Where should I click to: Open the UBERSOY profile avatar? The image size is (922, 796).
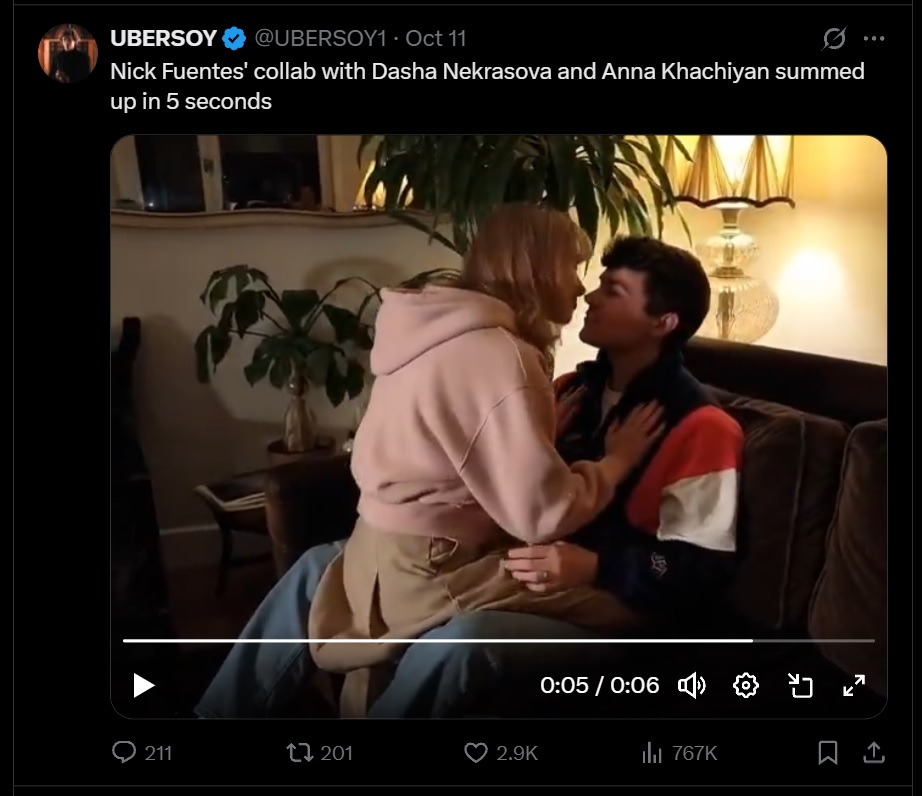68,53
